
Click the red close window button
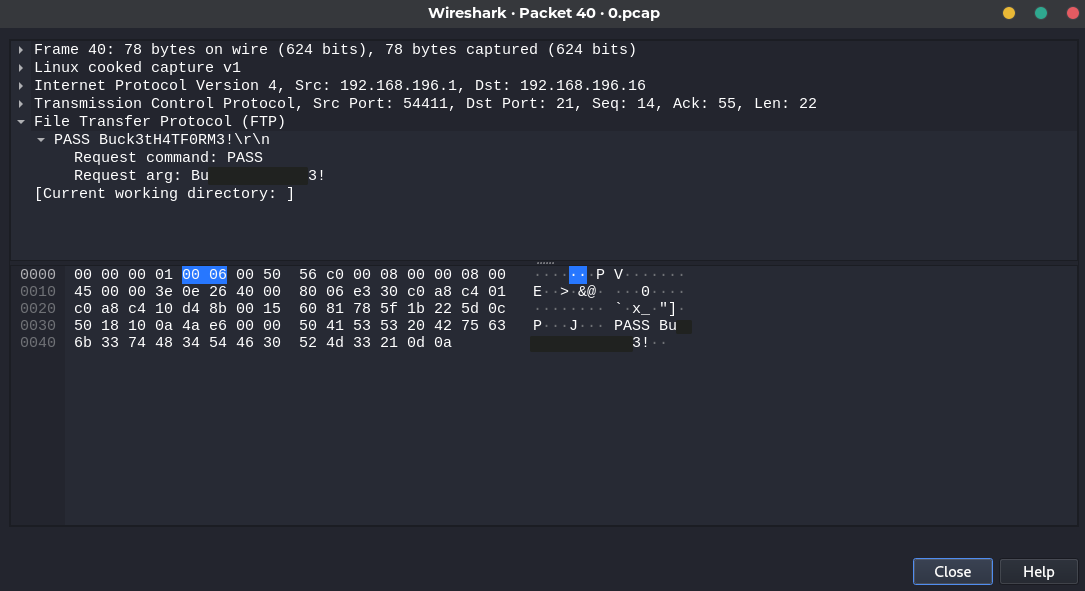click(x=1073, y=13)
